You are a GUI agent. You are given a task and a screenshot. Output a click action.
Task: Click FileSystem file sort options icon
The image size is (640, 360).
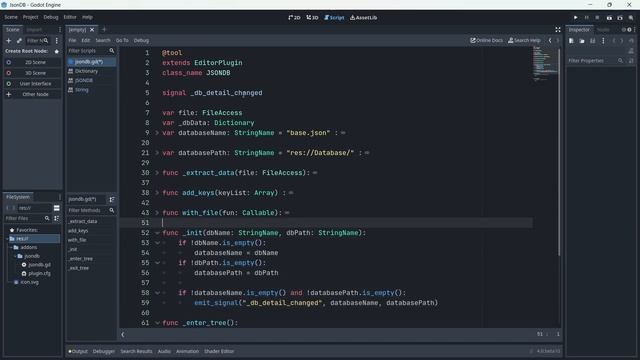57,218
